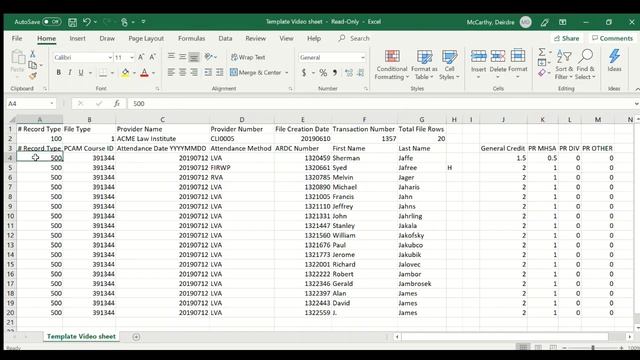Switch to the Page Layout tab
Screen dimensions: 640x360
click(146, 38)
